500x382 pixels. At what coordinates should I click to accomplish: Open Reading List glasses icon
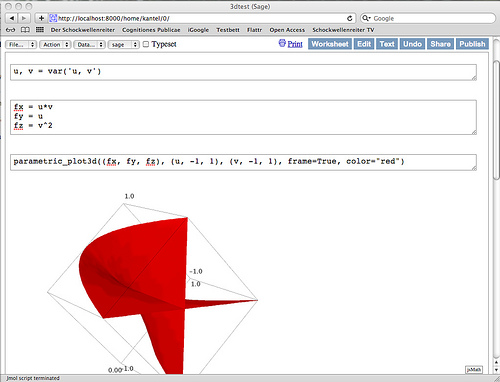tap(11, 30)
